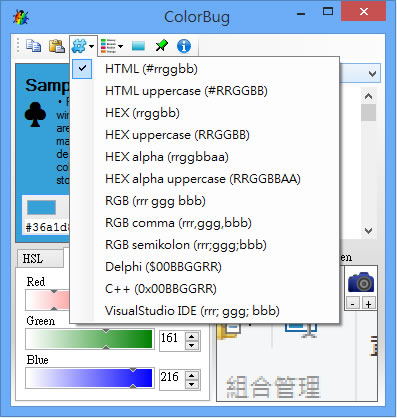
Task: Click the Paste clipboard icon
Action: (57, 46)
